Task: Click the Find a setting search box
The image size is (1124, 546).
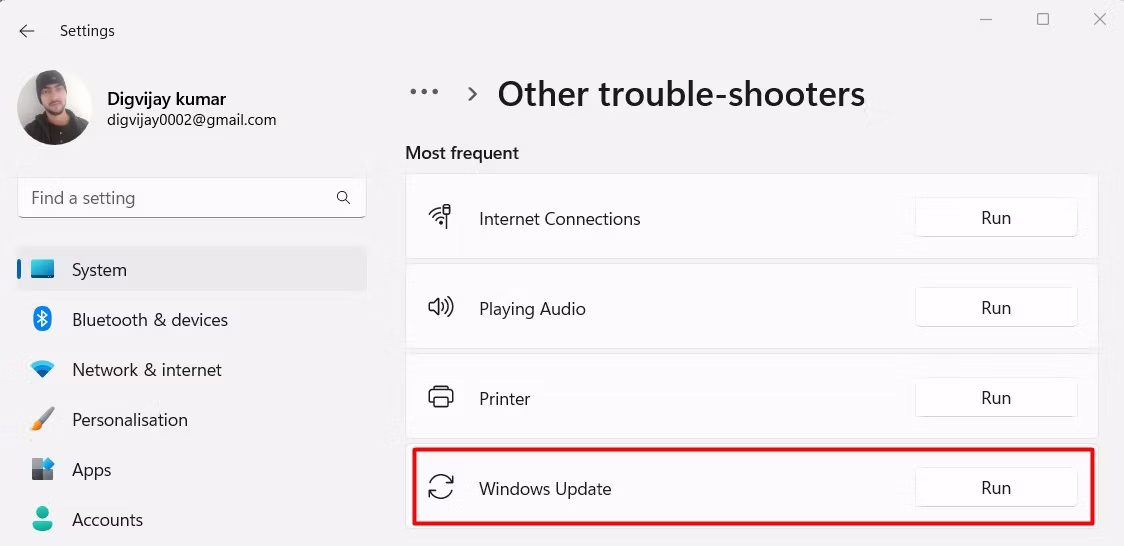Action: click(192, 198)
